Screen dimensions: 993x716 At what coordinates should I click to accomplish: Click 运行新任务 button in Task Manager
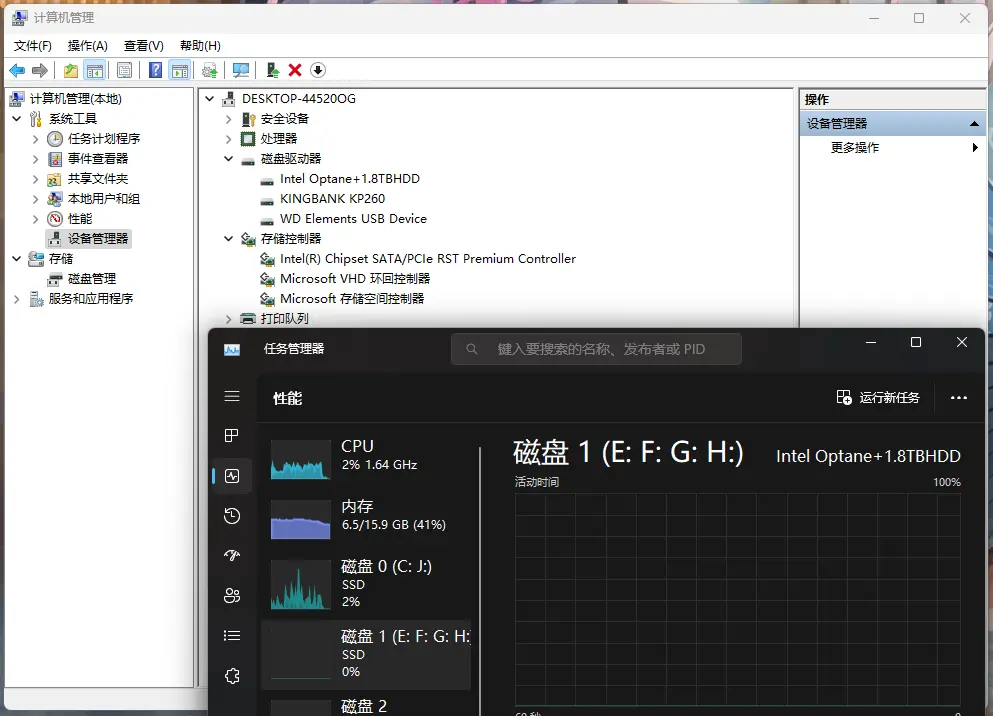[878, 398]
